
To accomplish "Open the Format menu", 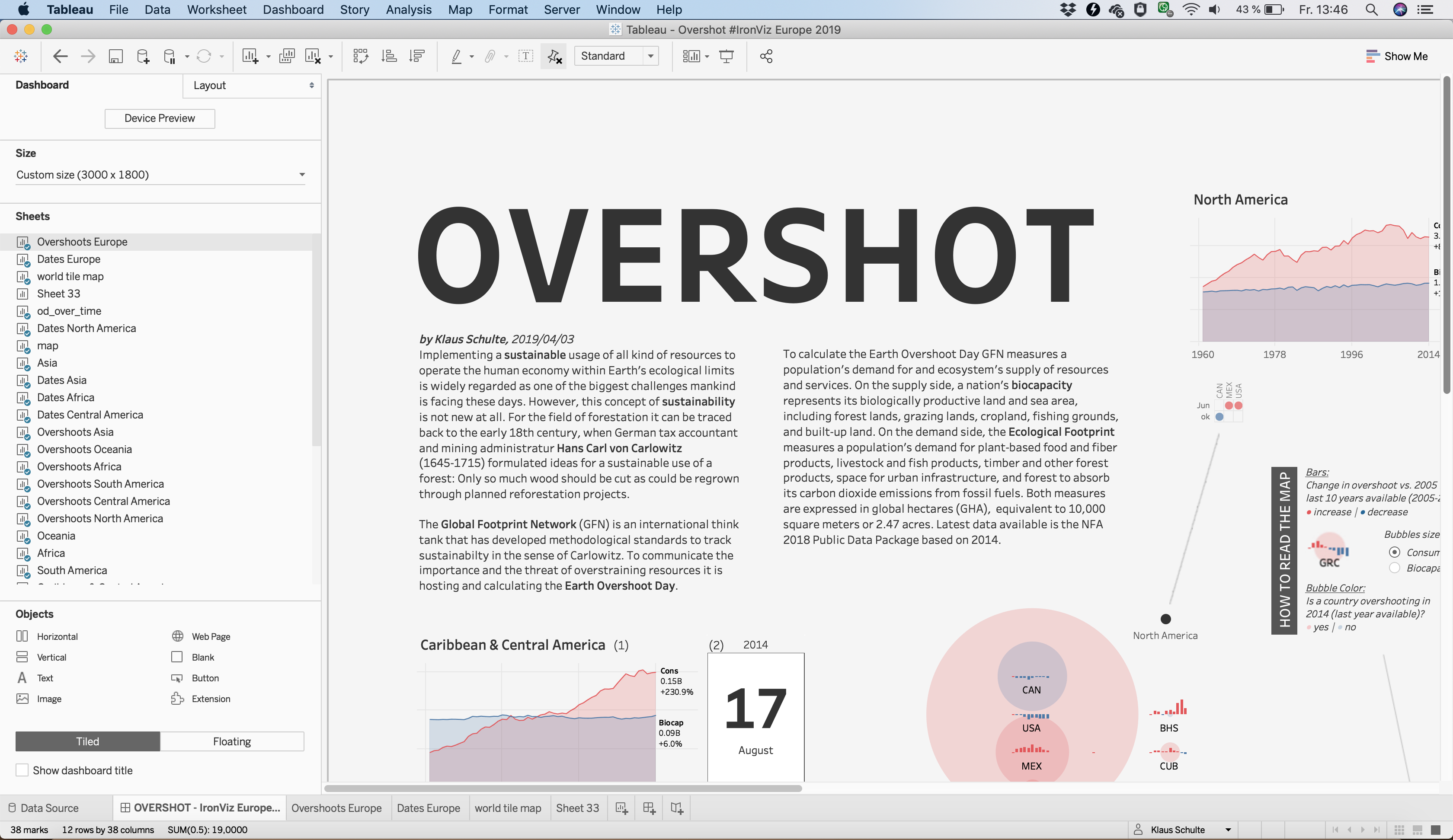I will click(507, 9).
